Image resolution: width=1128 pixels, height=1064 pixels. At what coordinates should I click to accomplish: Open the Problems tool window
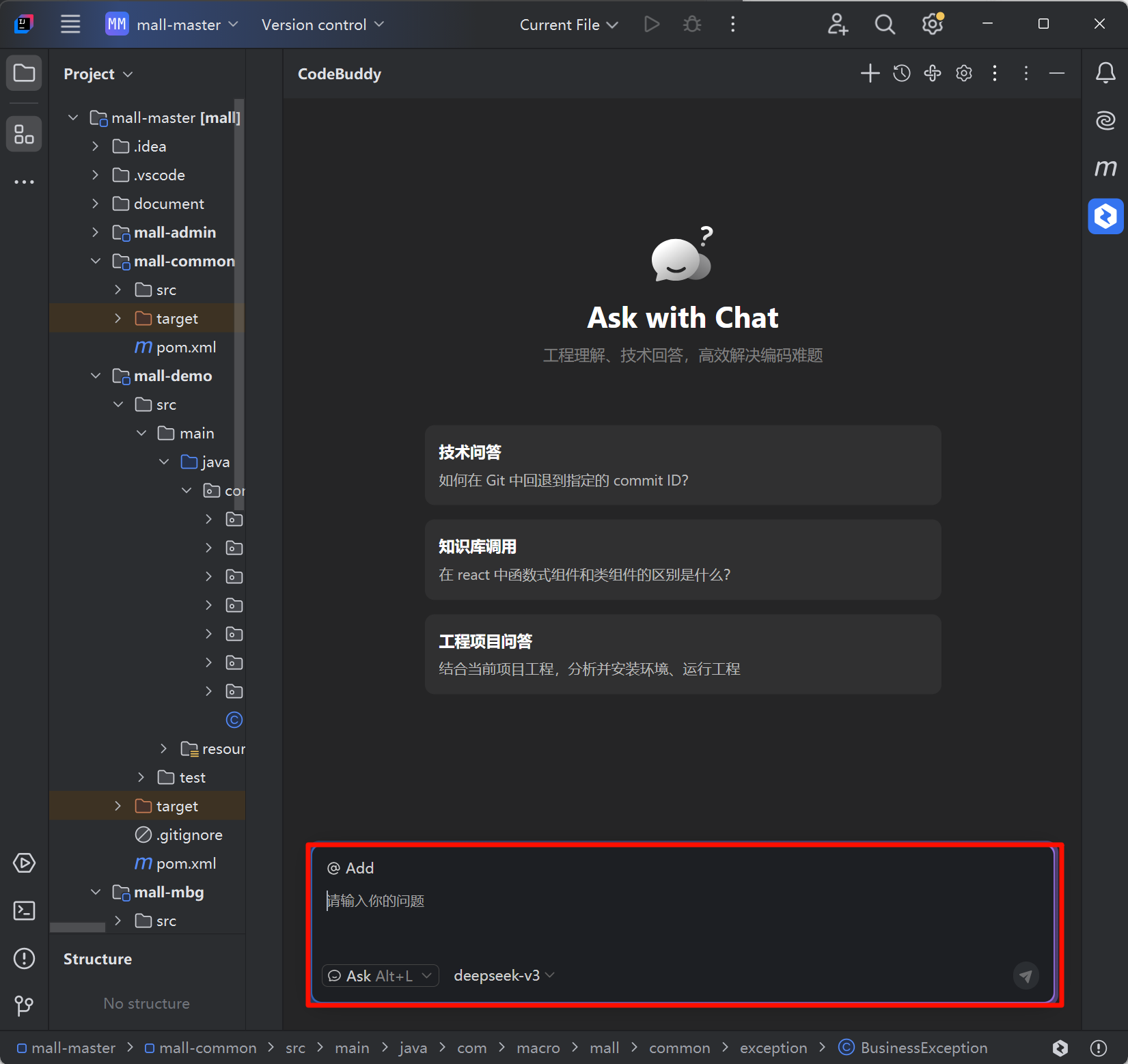[25, 958]
